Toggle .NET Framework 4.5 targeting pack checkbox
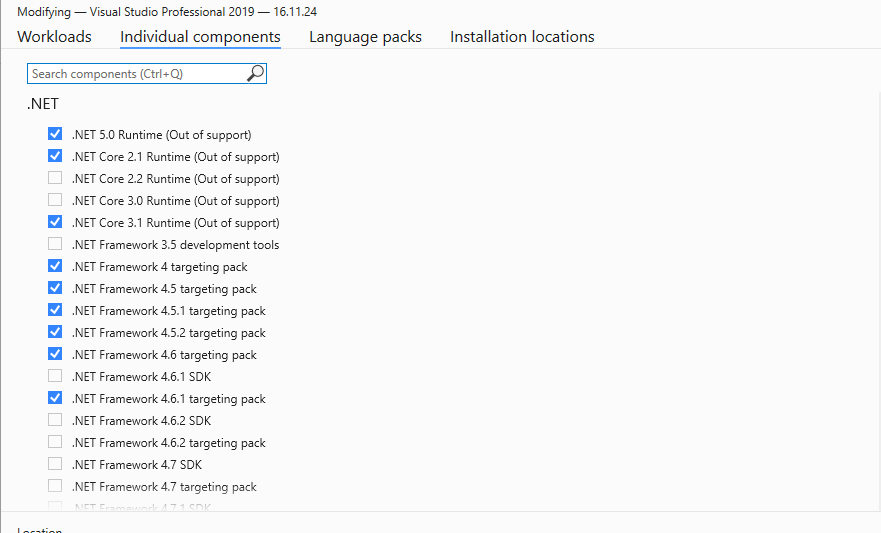881x533 pixels. pos(55,288)
